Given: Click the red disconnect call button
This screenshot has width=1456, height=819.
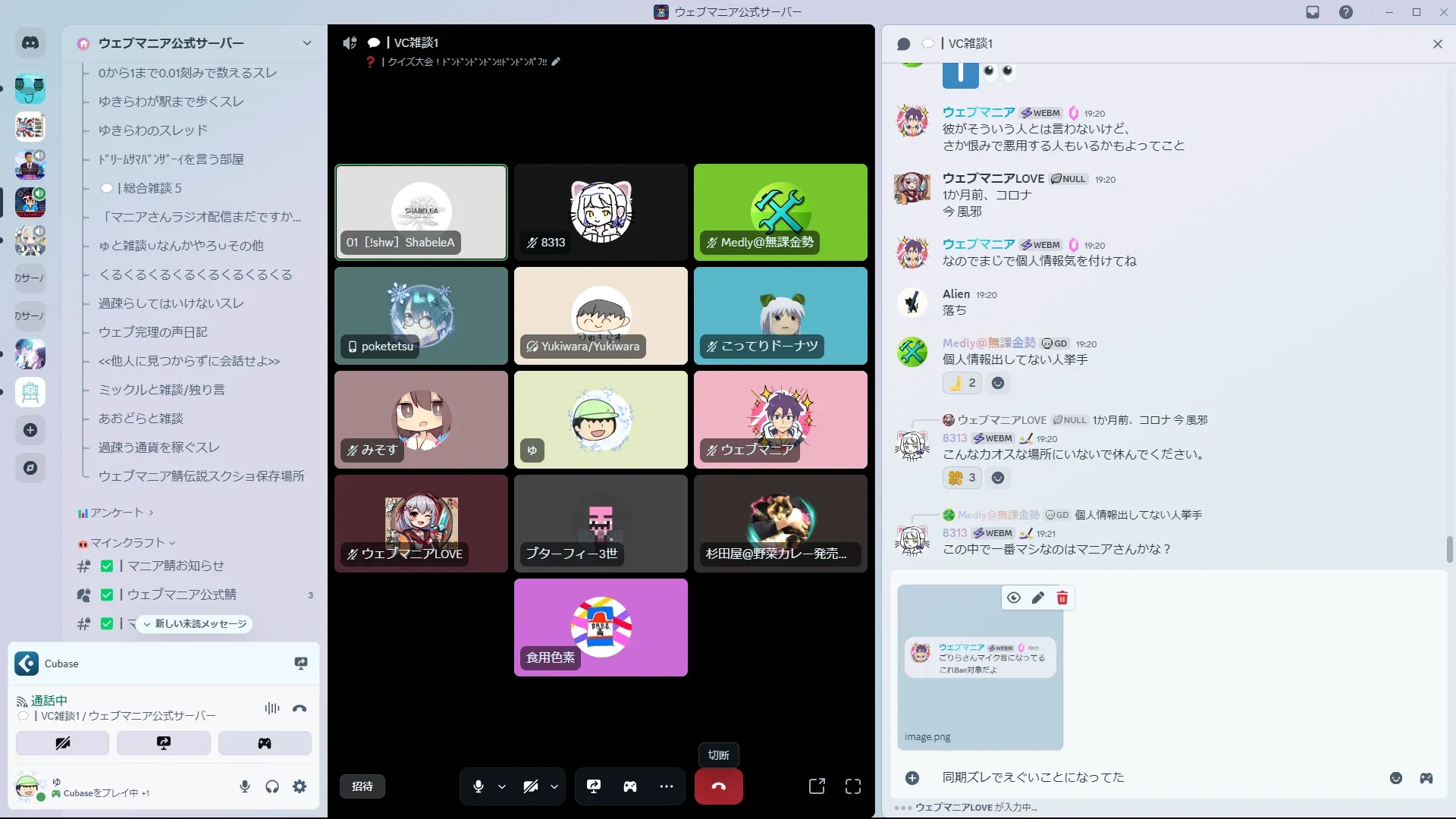Looking at the screenshot, I should (x=718, y=786).
